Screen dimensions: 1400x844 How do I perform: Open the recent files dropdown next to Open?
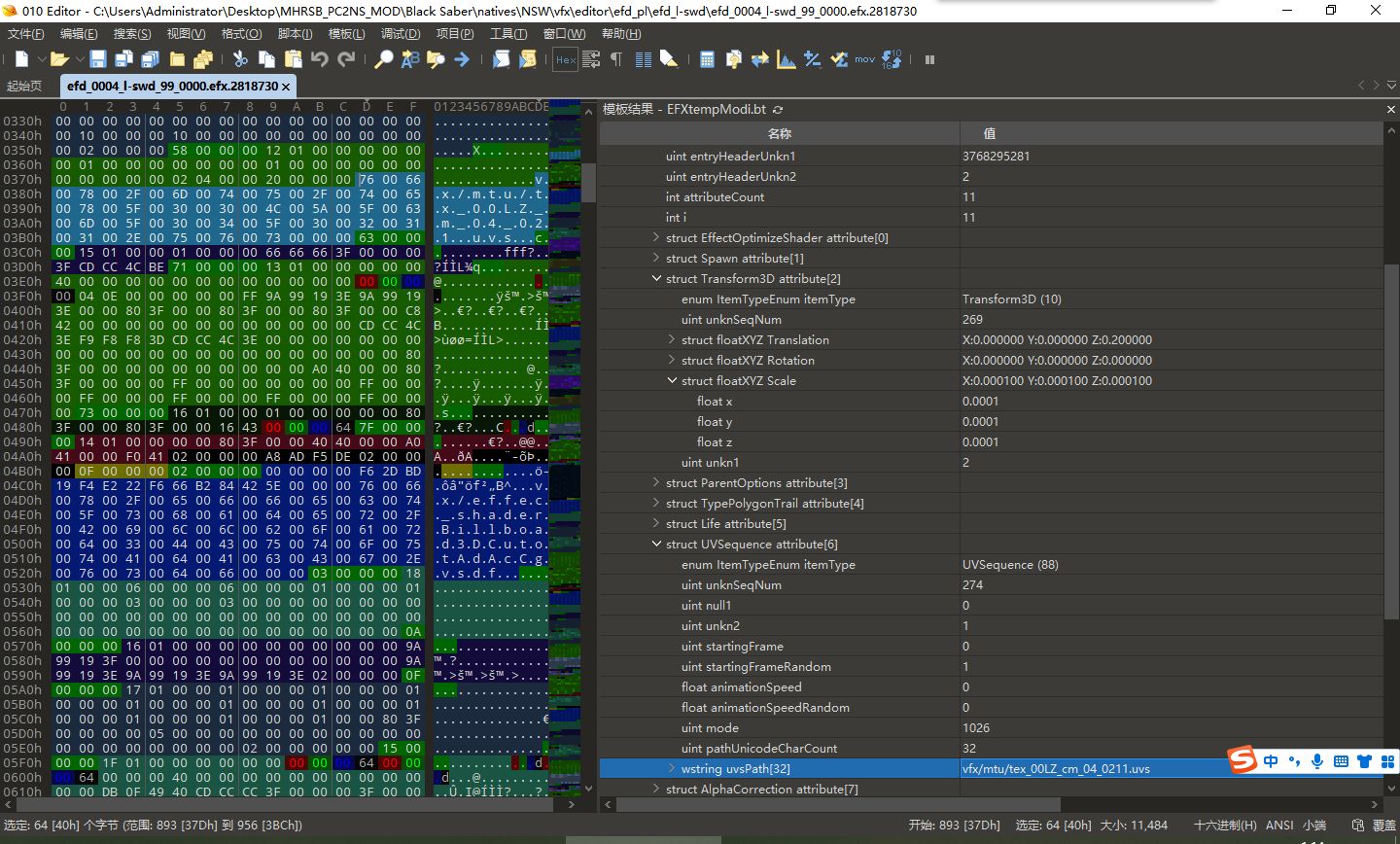[81, 58]
